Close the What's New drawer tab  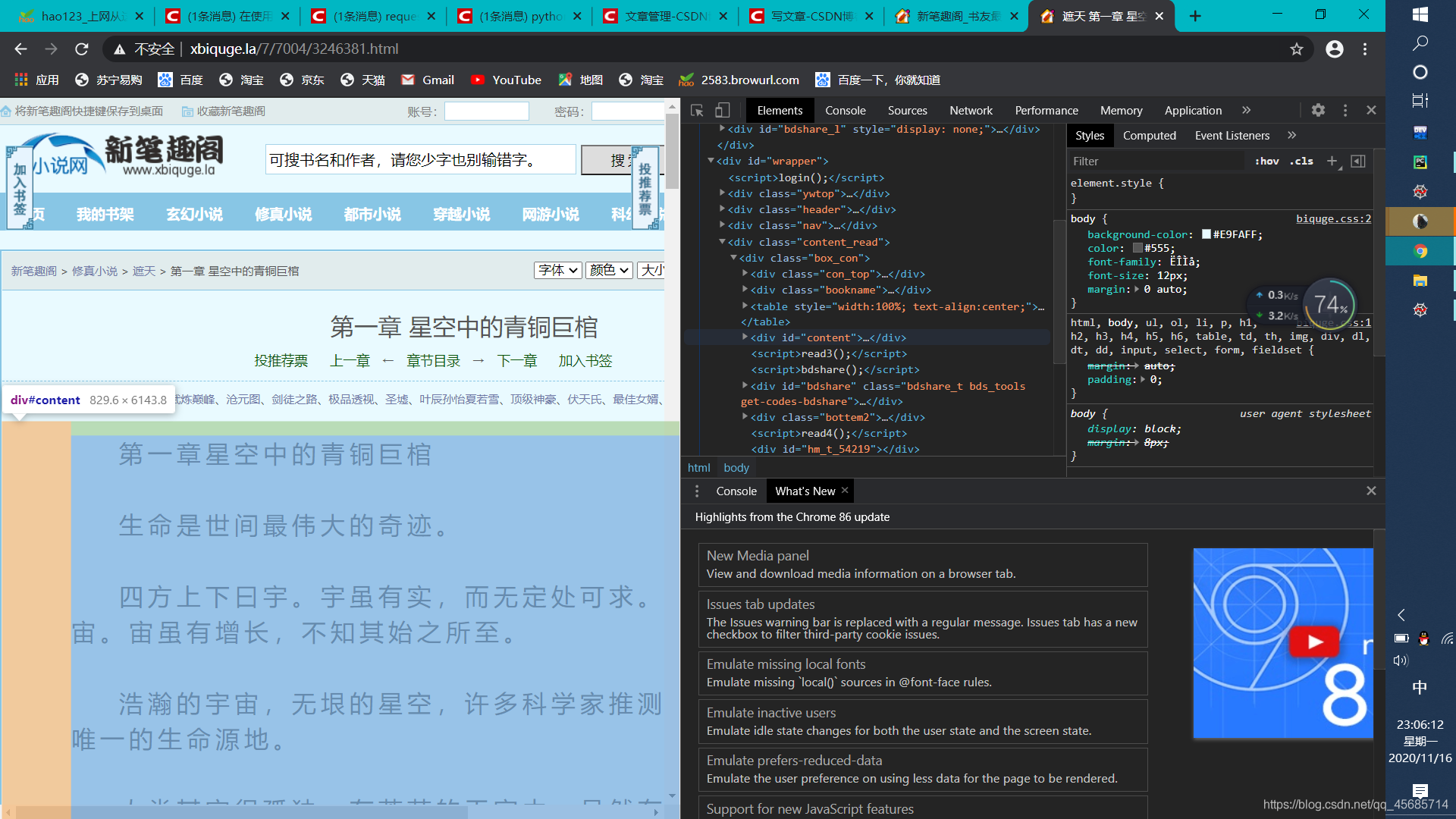click(x=845, y=491)
